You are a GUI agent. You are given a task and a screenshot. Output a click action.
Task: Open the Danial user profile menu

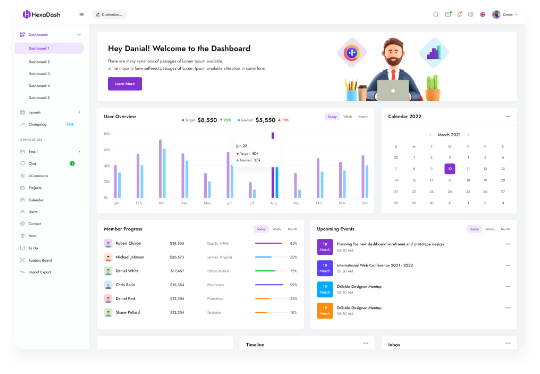click(505, 14)
